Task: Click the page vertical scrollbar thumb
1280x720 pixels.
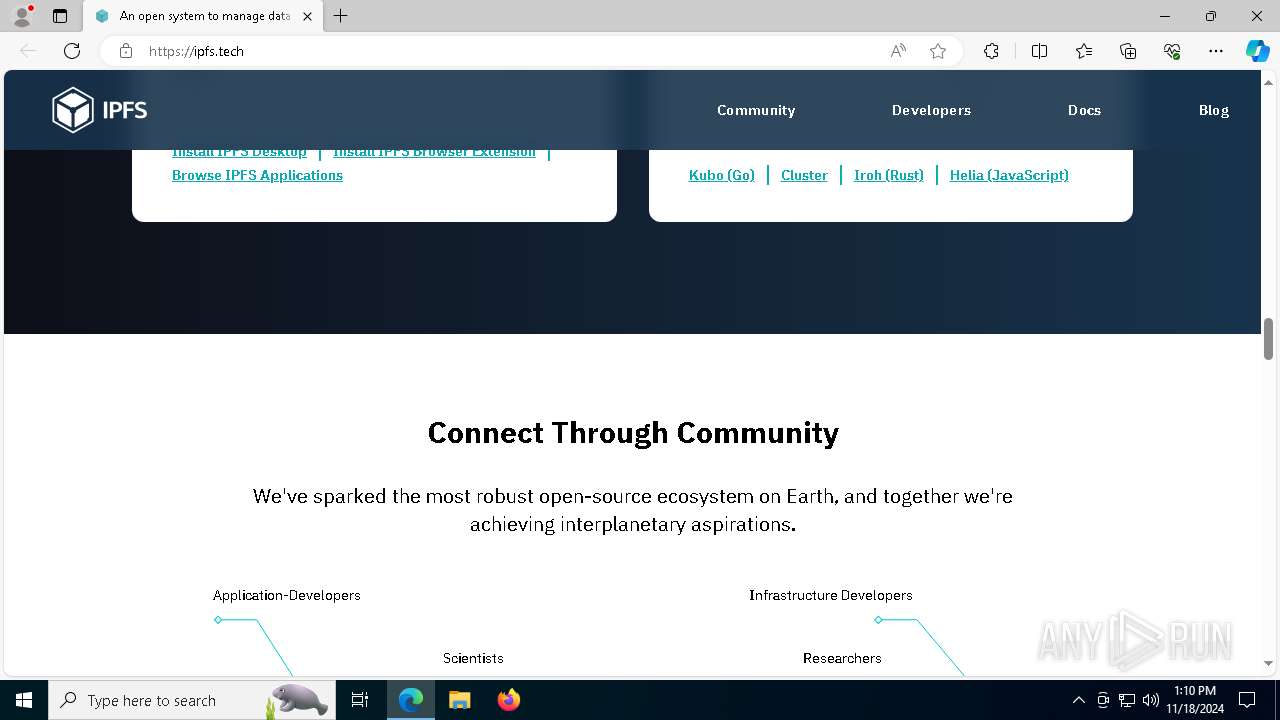Action: [1268, 339]
